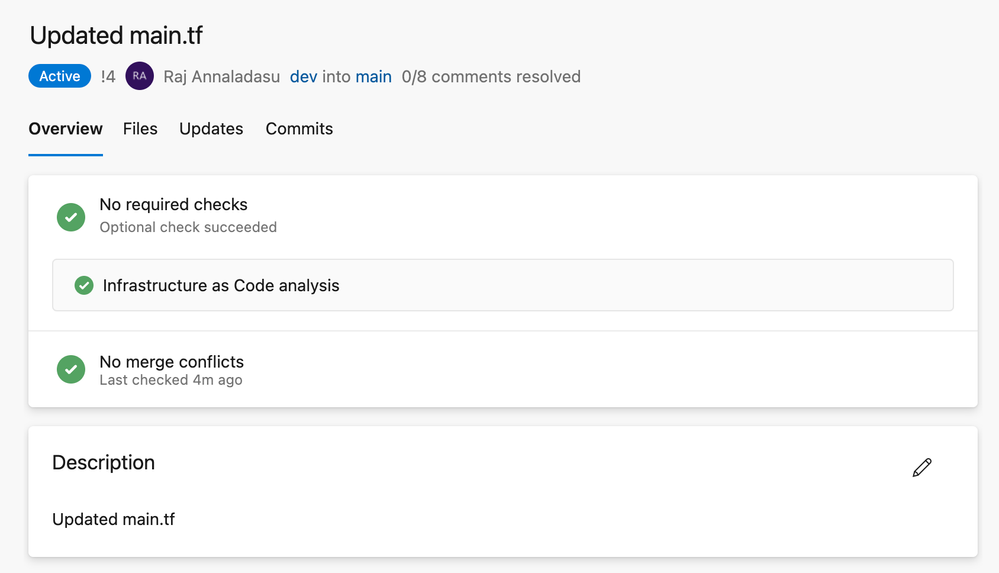Click green checkmark beside No required checks
The width and height of the screenshot is (999, 573).
click(71, 216)
